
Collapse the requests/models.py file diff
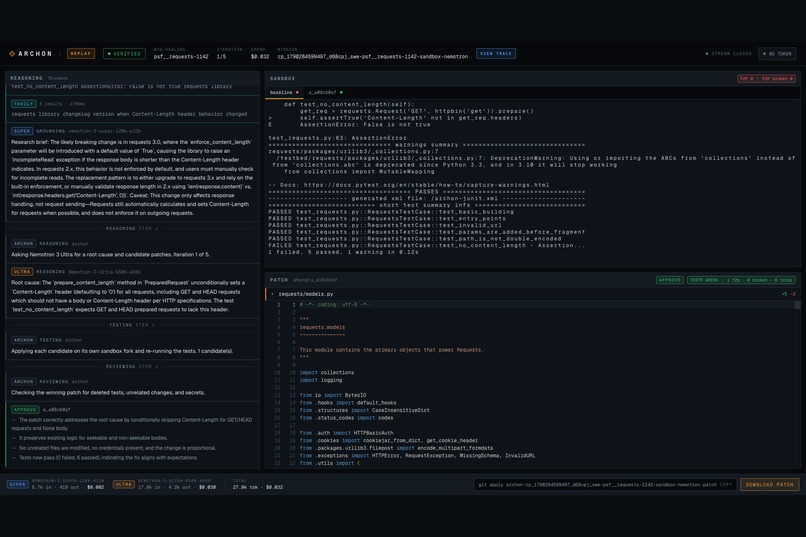pos(272,294)
